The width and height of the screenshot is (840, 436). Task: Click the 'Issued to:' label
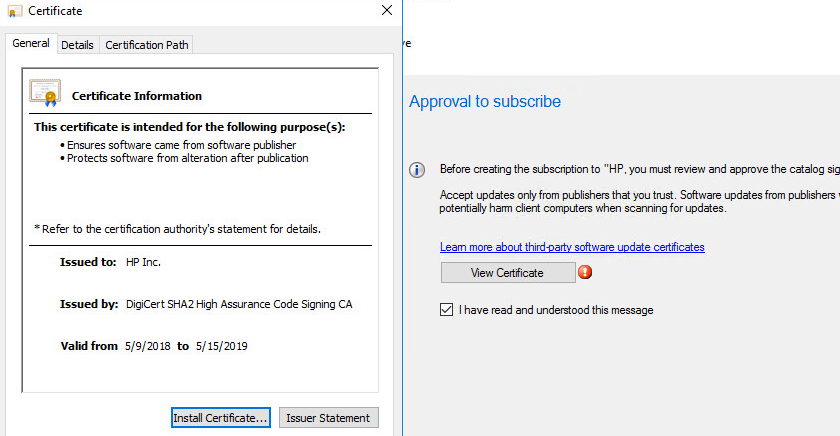pos(88,262)
